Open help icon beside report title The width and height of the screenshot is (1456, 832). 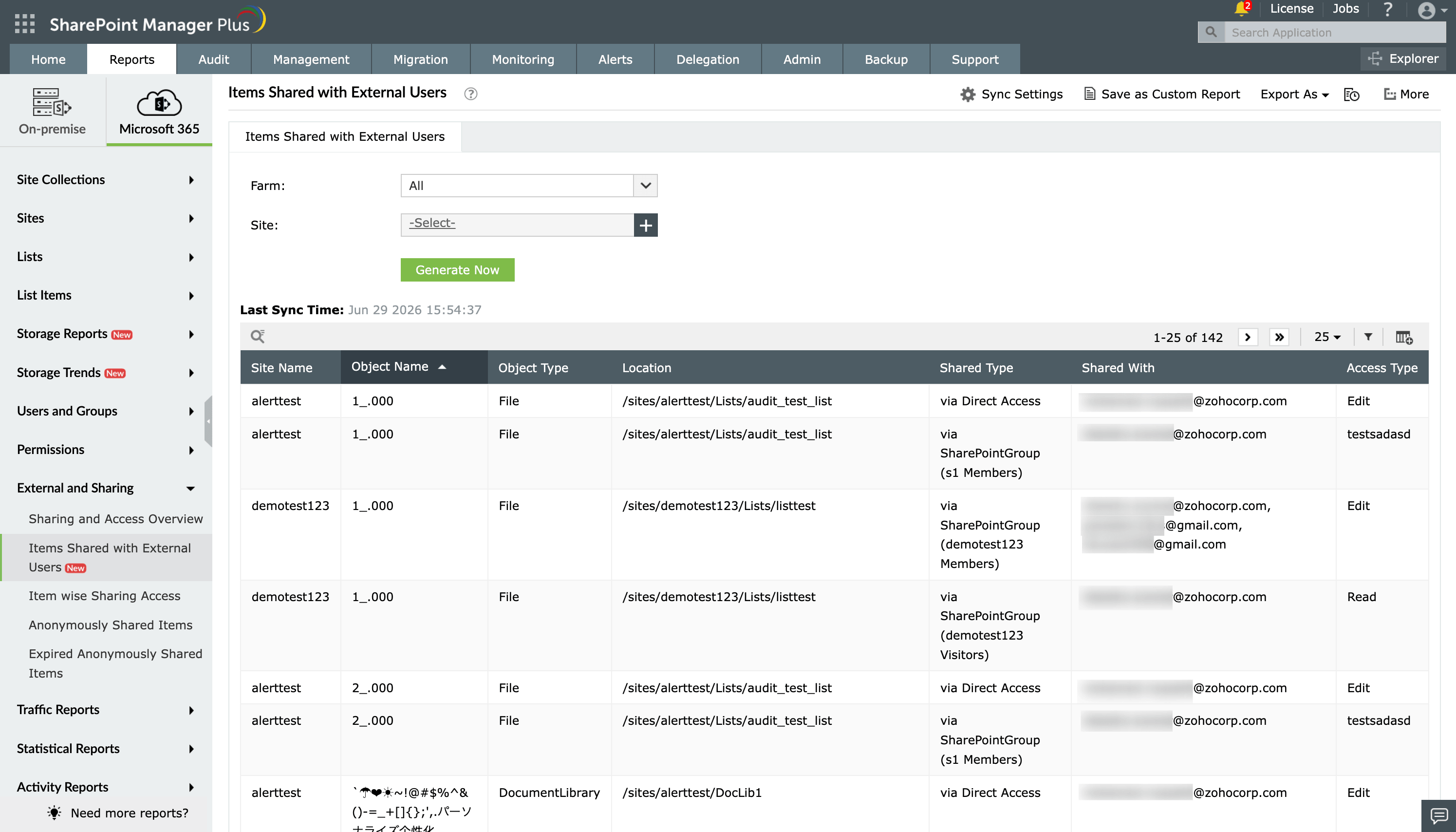tap(471, 94)
